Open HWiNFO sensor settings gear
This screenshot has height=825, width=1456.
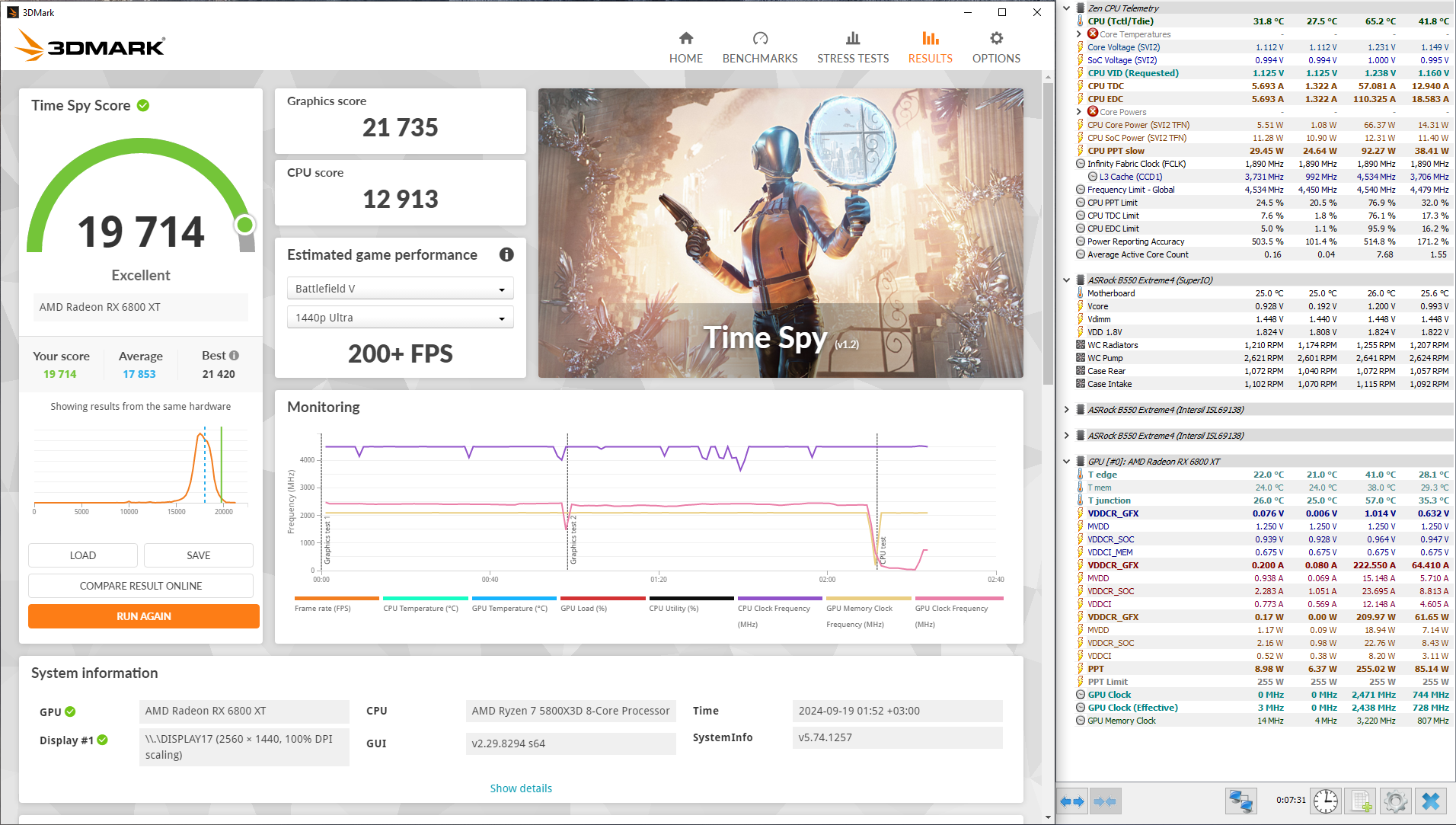click(x=1395, y=801)
